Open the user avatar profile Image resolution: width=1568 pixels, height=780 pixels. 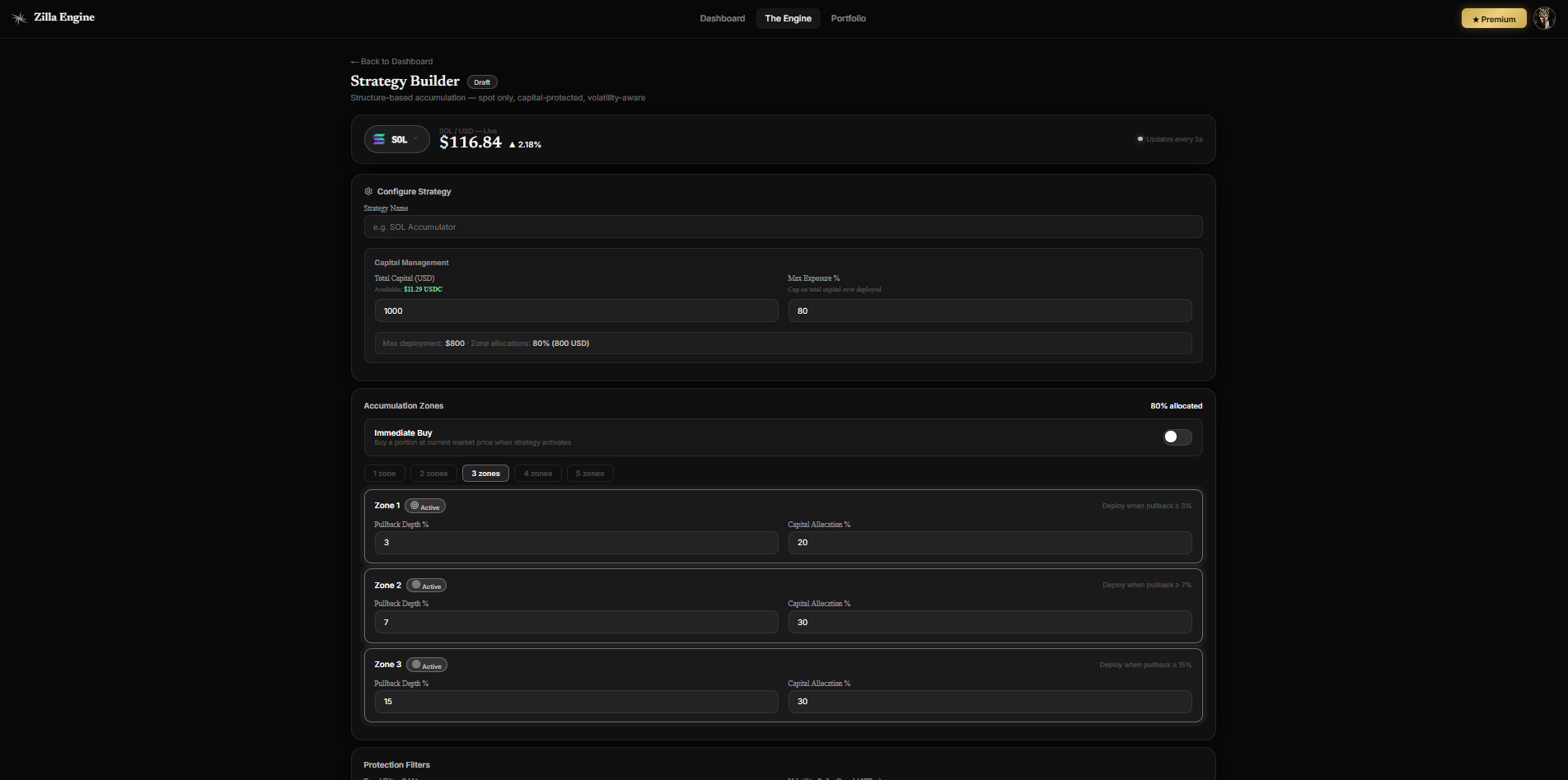[x=1544, y=18]
